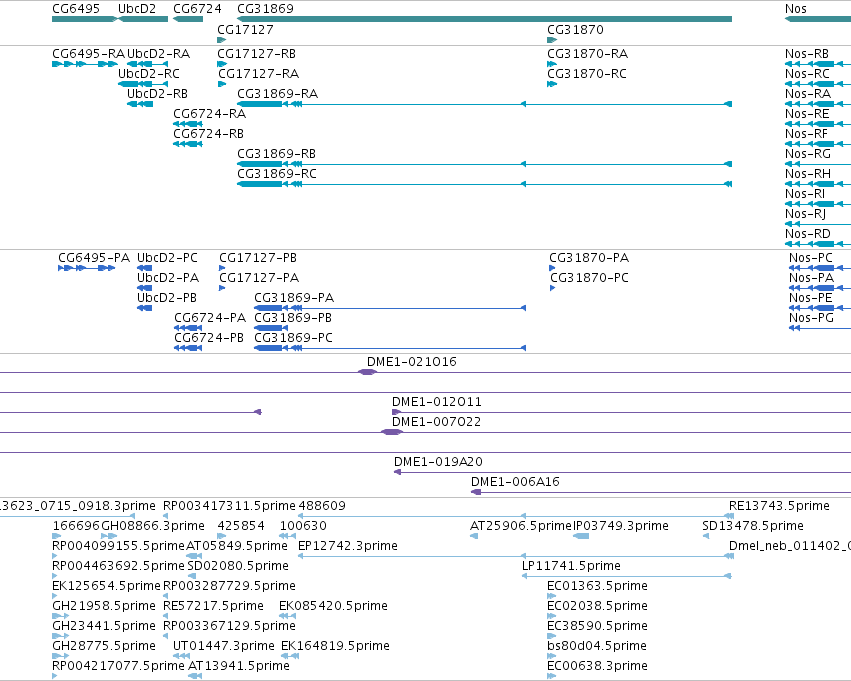851x681 pixels.
Task: Click the DME1-012O11 clone label
Action: [x=436, y=402]
